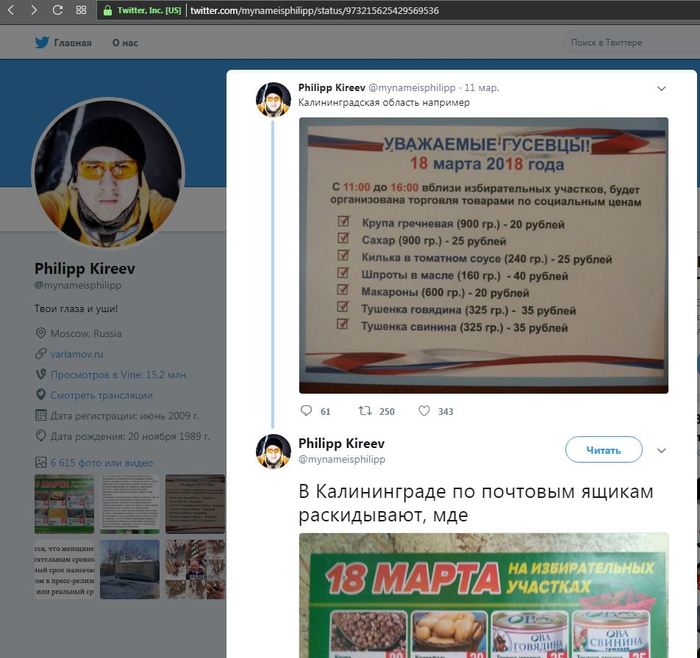
Task: Click the green padlock security icon
Action: coord(108,10)
